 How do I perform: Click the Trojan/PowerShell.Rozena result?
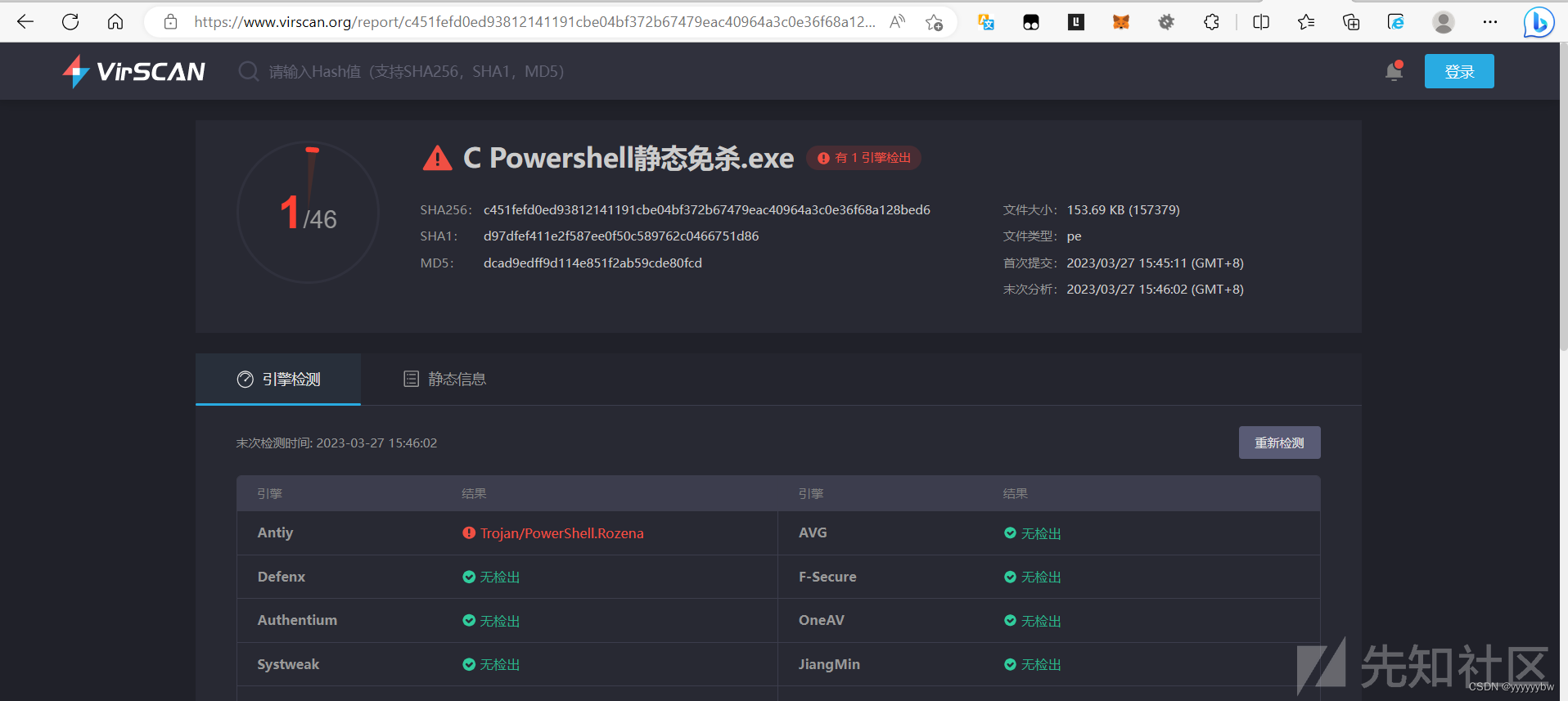(561, 533)
